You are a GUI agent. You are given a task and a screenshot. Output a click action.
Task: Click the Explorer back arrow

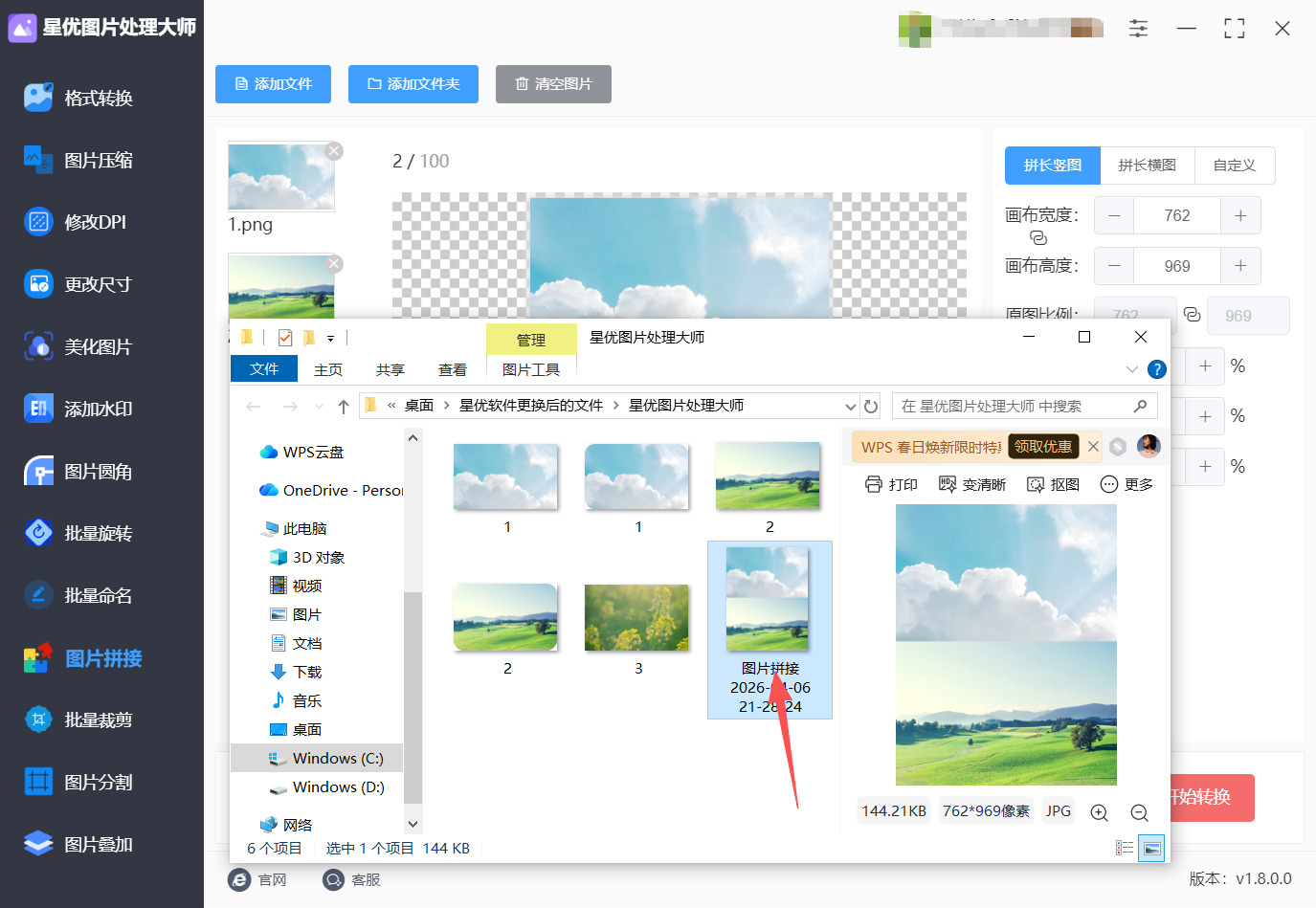(254, 407)
